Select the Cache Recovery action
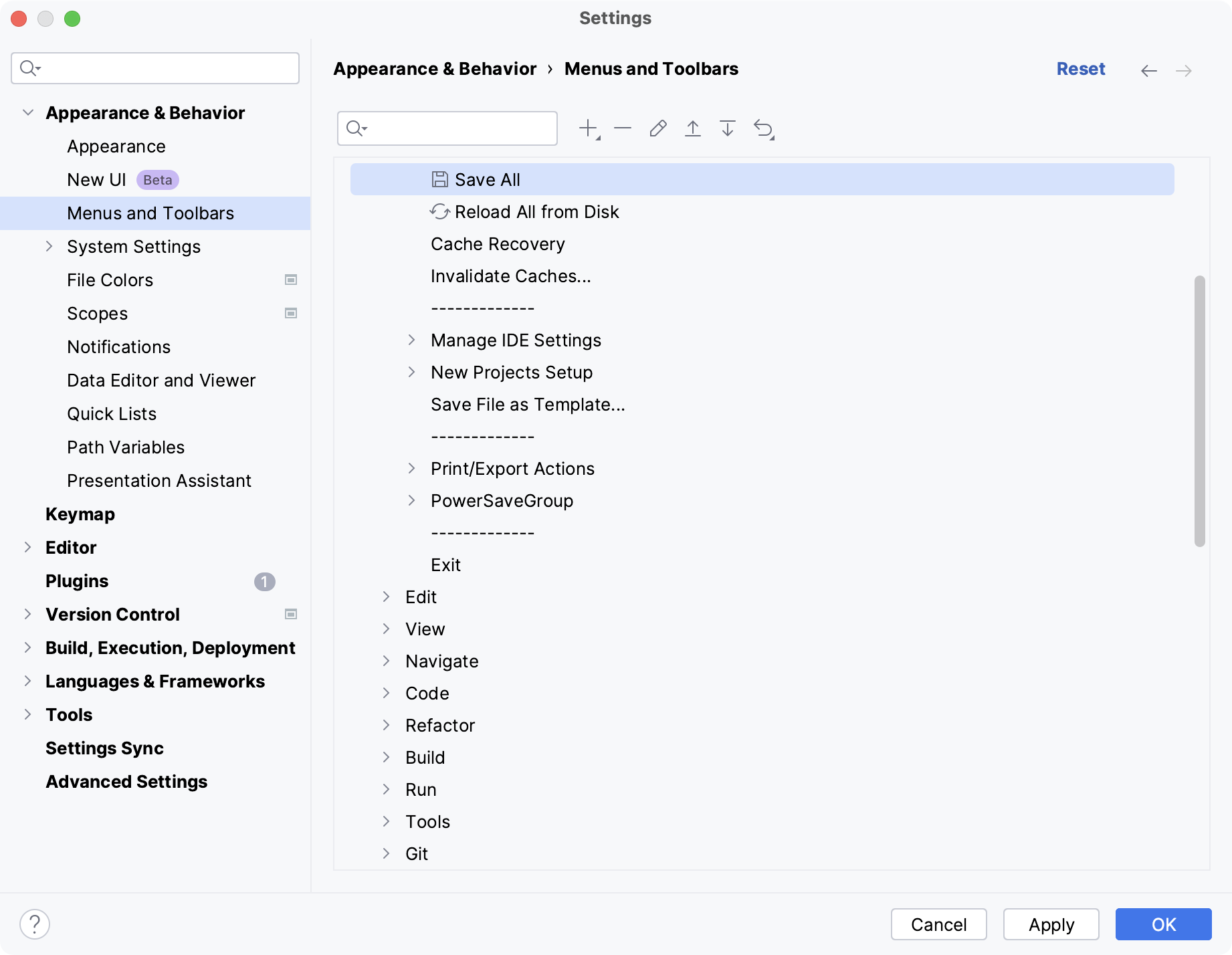The height and width of the screenshot is (955, 1232). (x=498, y=244)
